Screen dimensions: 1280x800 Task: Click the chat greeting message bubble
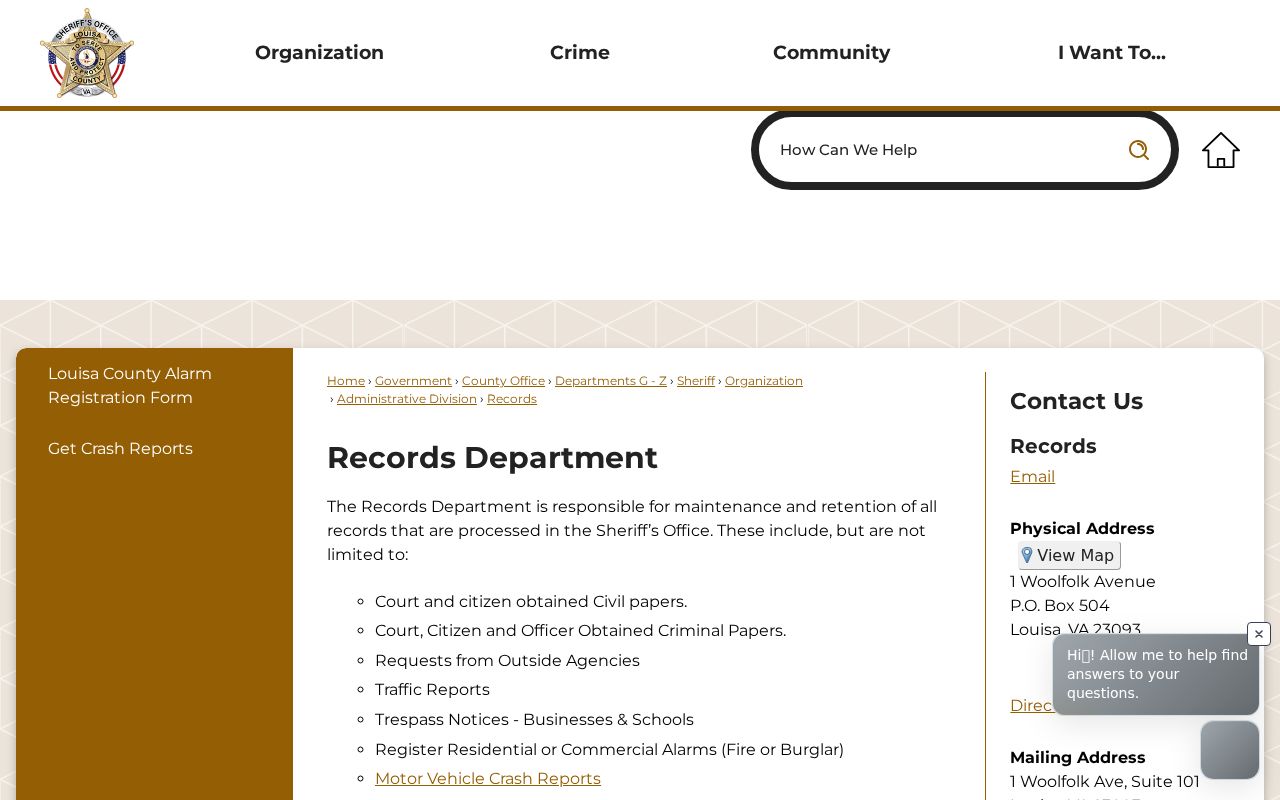(1156, 674)
